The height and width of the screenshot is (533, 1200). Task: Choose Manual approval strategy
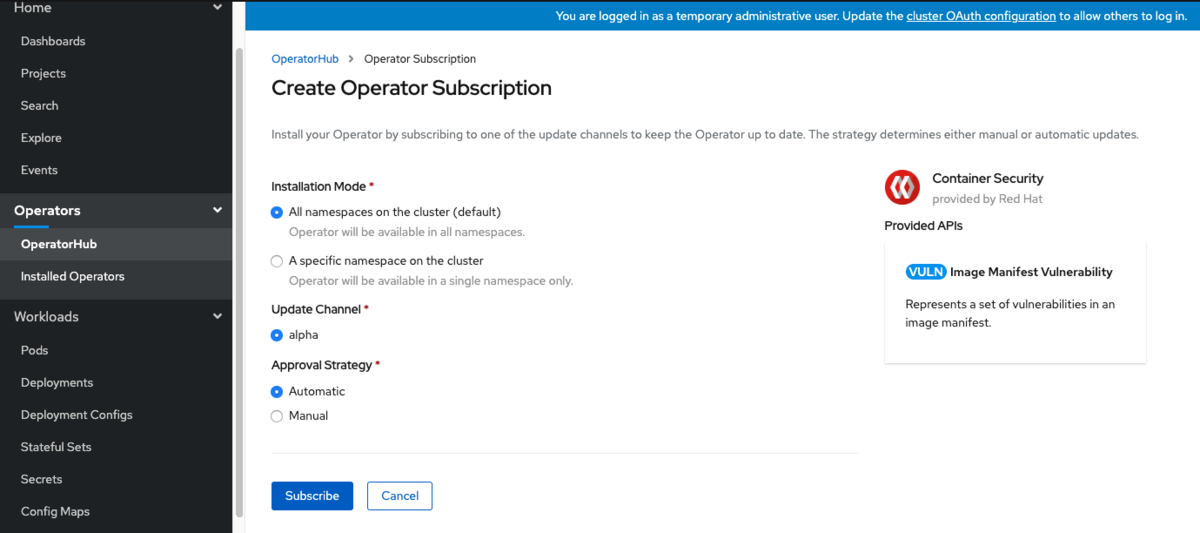pyautogui.click(x=277, y=416)
